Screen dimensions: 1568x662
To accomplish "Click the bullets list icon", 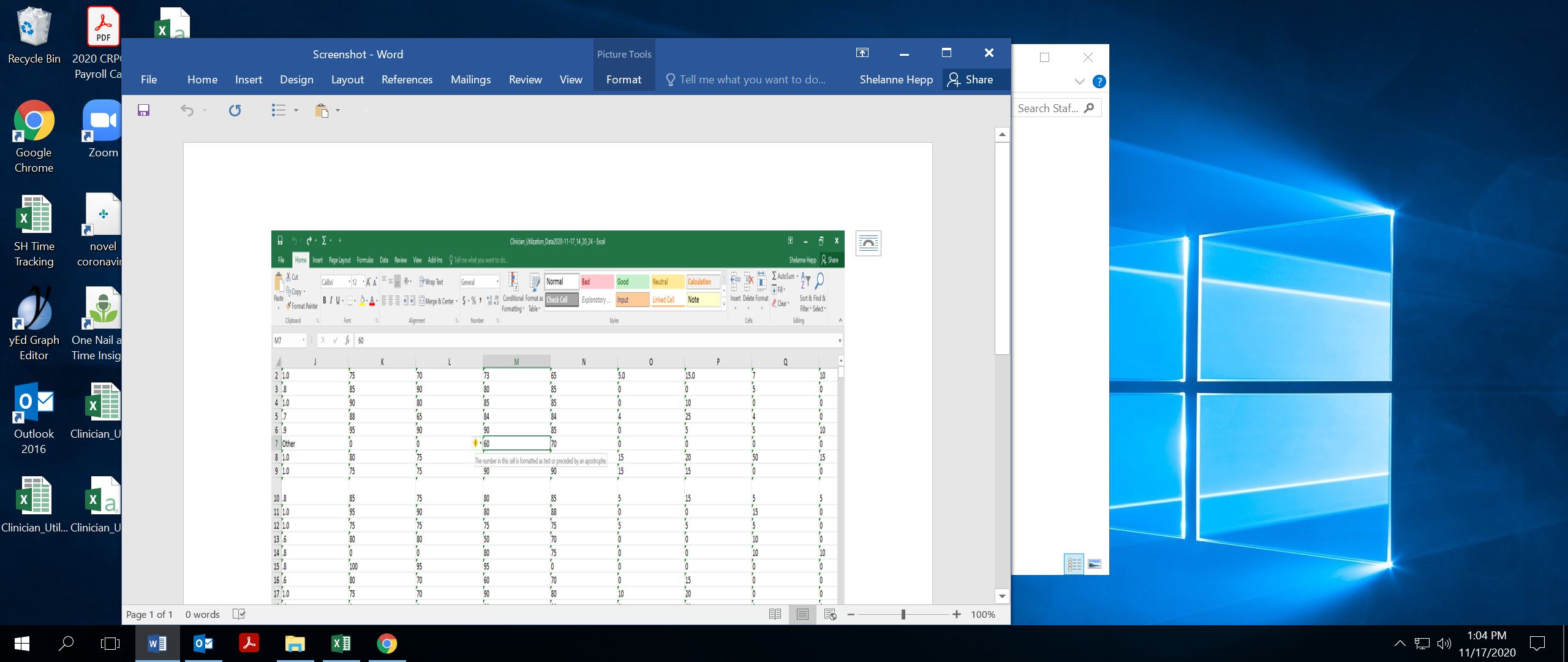I will [x=279, y=110].
